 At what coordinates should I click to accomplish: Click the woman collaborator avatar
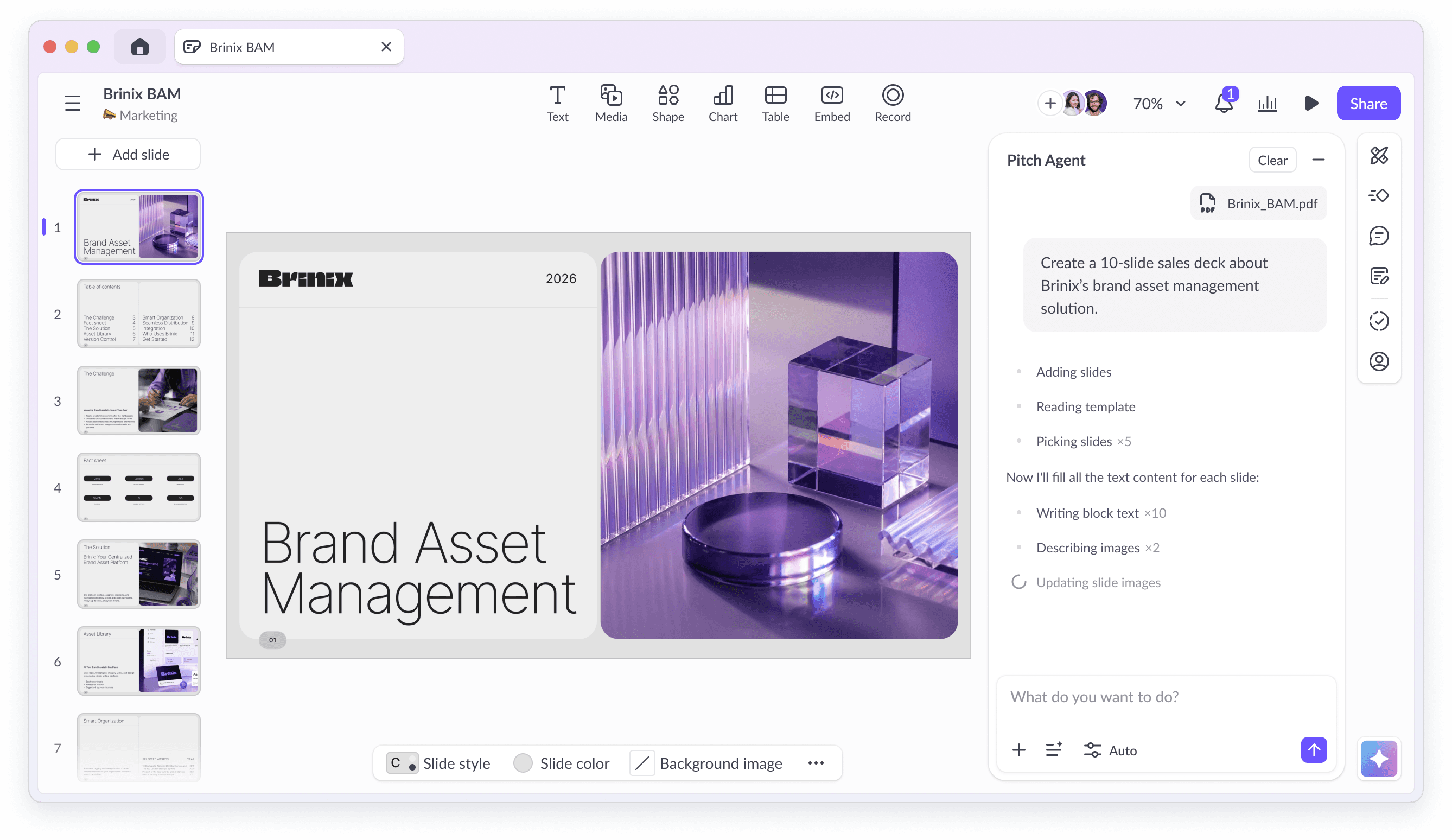(x=1073, y=103)
